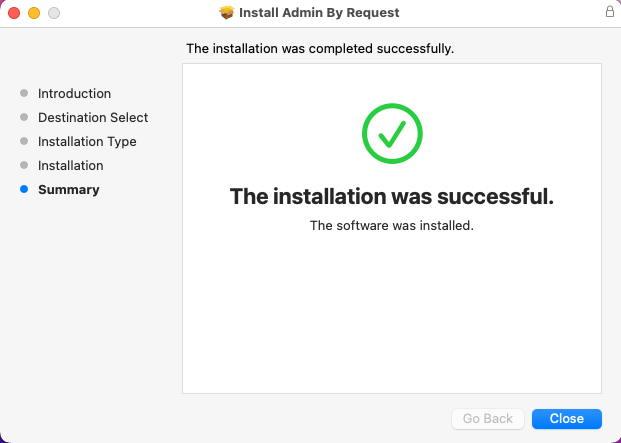Click the lock icon in title bar
This screenshot has height=443, width=621.
[x=610, y=11]
